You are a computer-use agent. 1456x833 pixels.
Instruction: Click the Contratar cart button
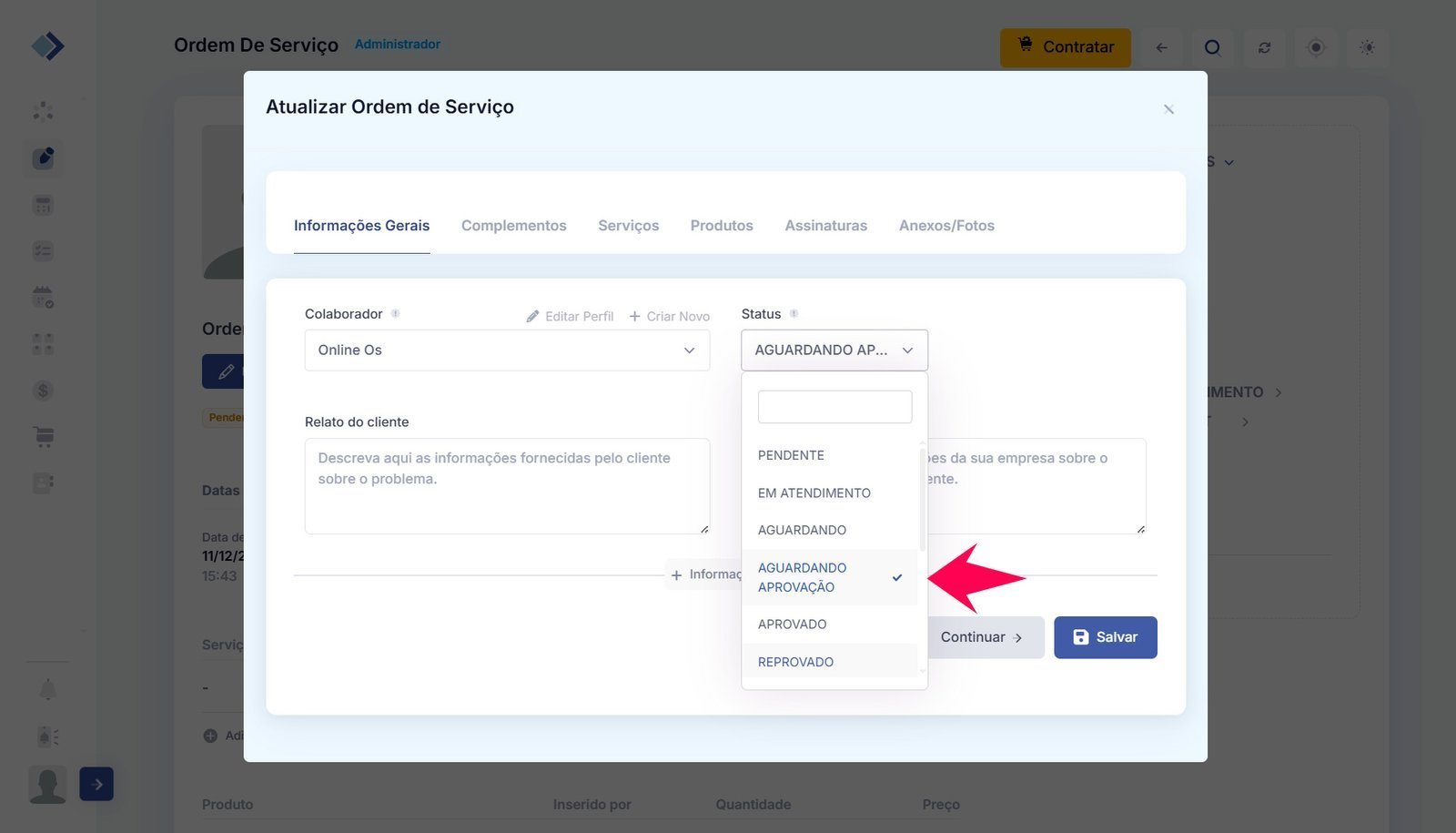click(x=1065, y=47)
